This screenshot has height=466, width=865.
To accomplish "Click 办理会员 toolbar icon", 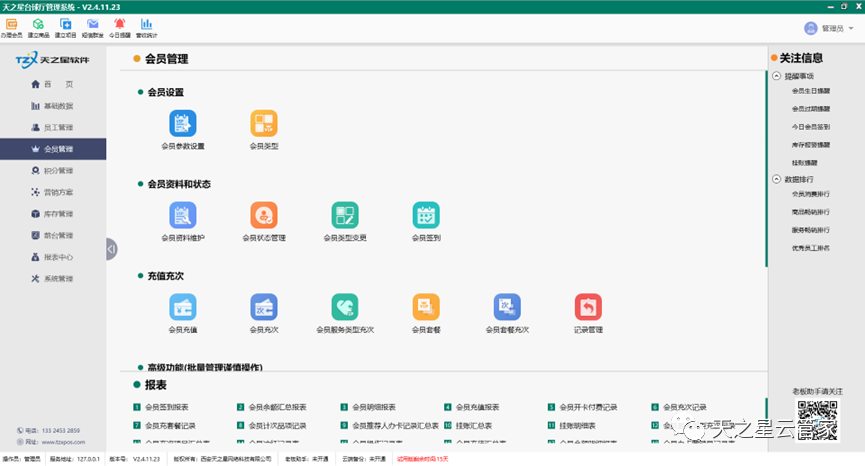I will tap(11, 26).
